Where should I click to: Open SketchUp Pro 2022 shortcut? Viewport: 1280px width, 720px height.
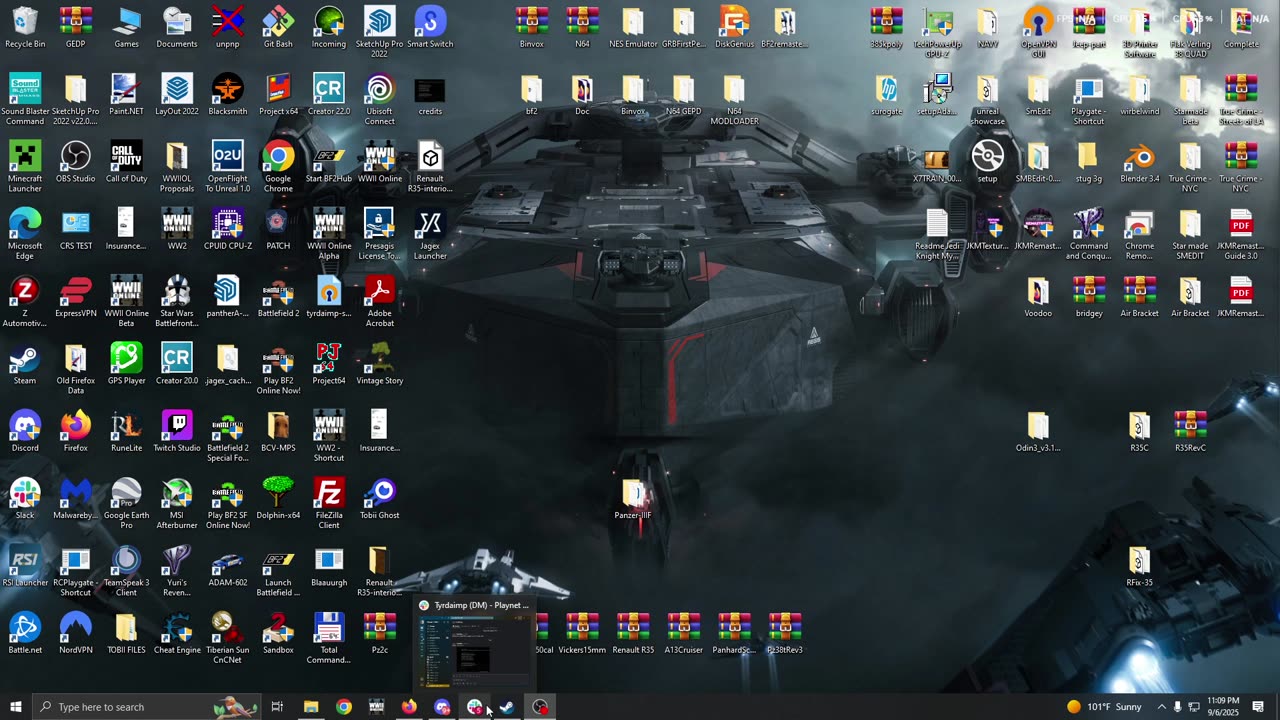coord(379,33)
